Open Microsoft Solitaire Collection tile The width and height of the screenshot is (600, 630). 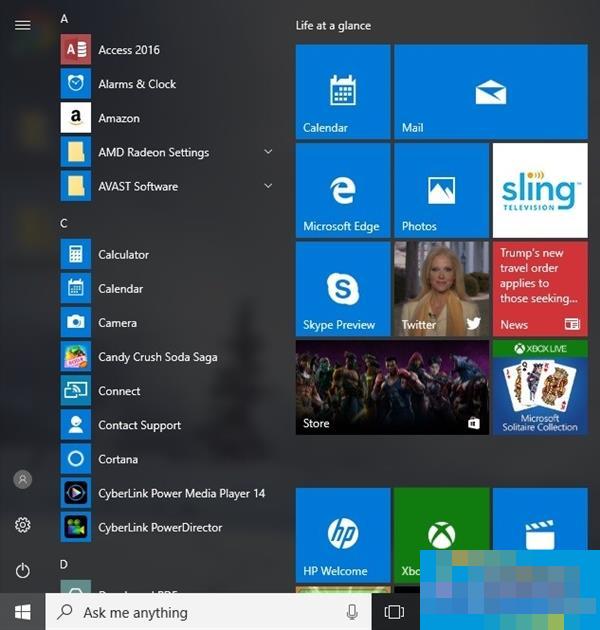point(540,387)
